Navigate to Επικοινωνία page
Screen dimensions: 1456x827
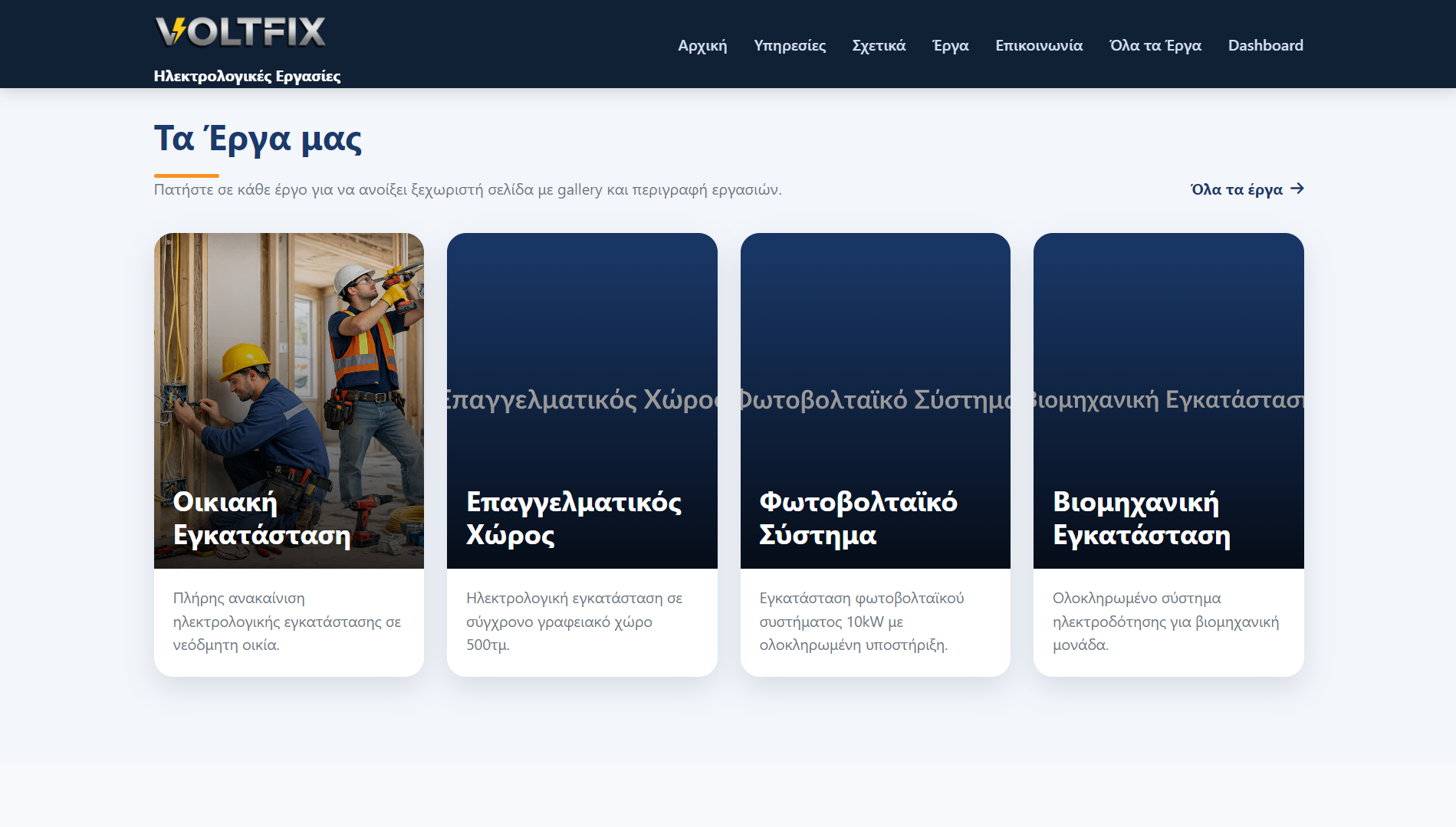pyautogui.click(x=1039, y=45)
